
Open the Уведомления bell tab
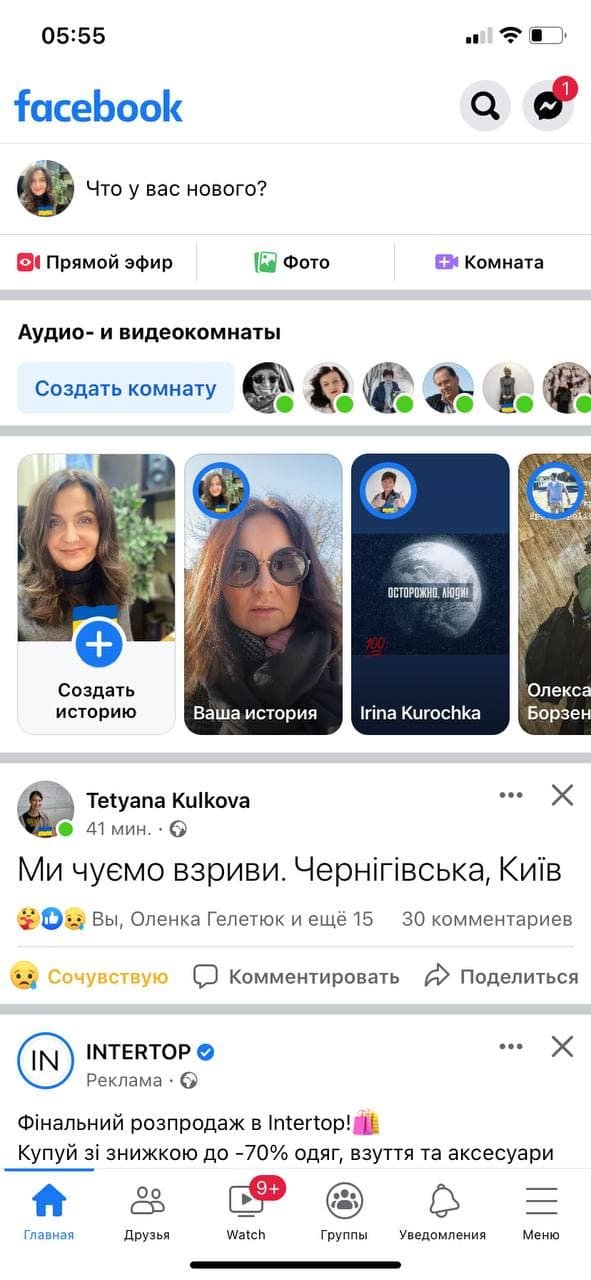442,1211
